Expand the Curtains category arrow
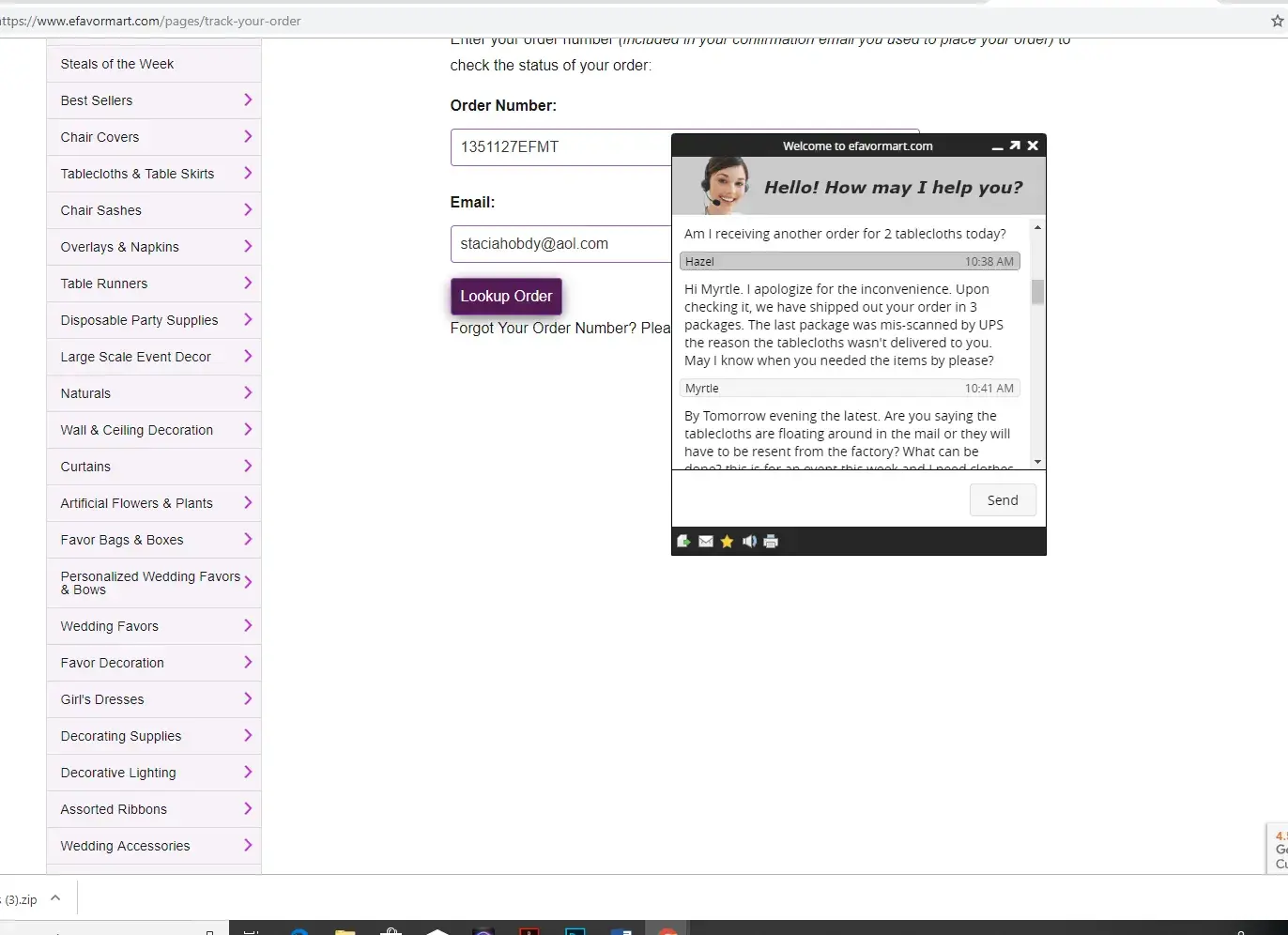Screen dimensions: 1288x935 click(x=248, y=467)
